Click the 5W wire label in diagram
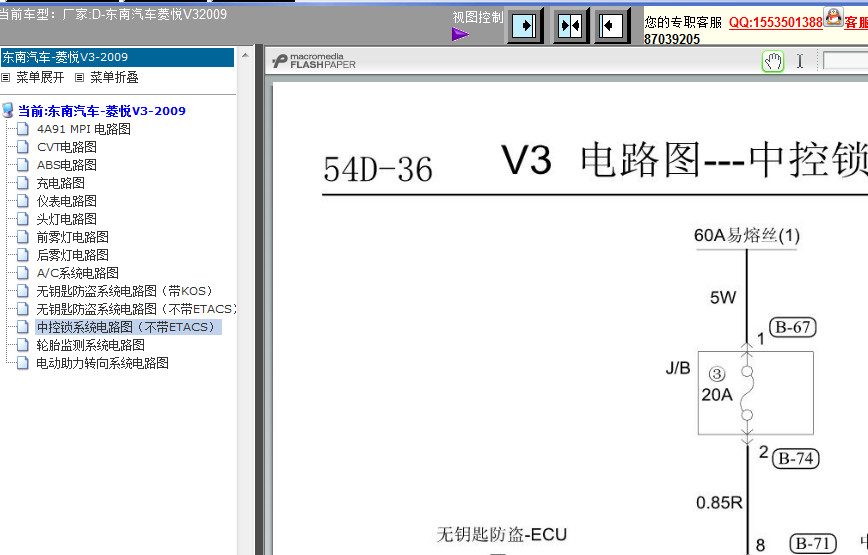The height and width of the screenshot is (555, 868). (x=723, y=298)
